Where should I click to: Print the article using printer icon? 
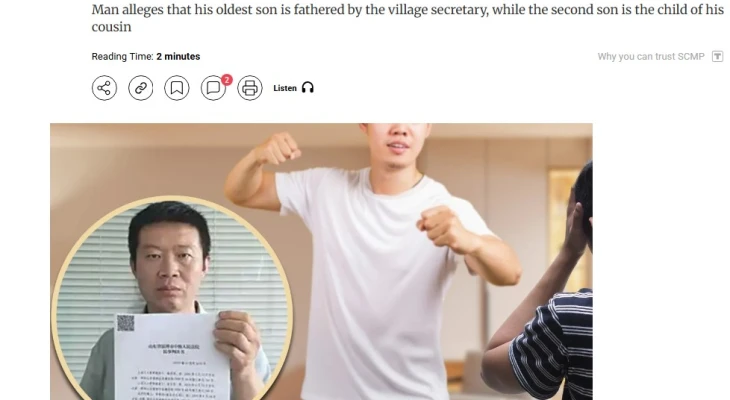tap(250, 88)
